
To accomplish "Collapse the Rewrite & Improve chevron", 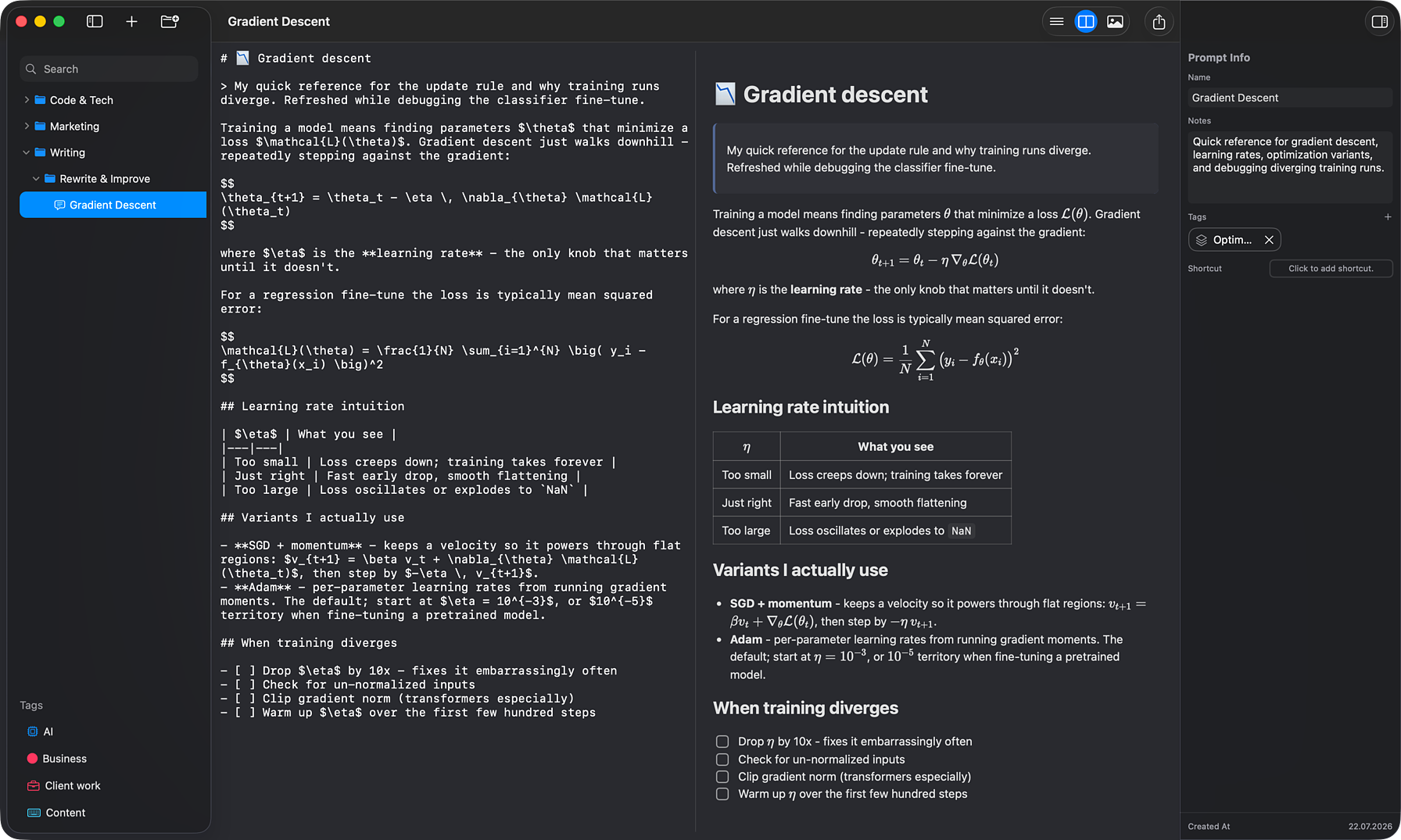I will (36, 178).
